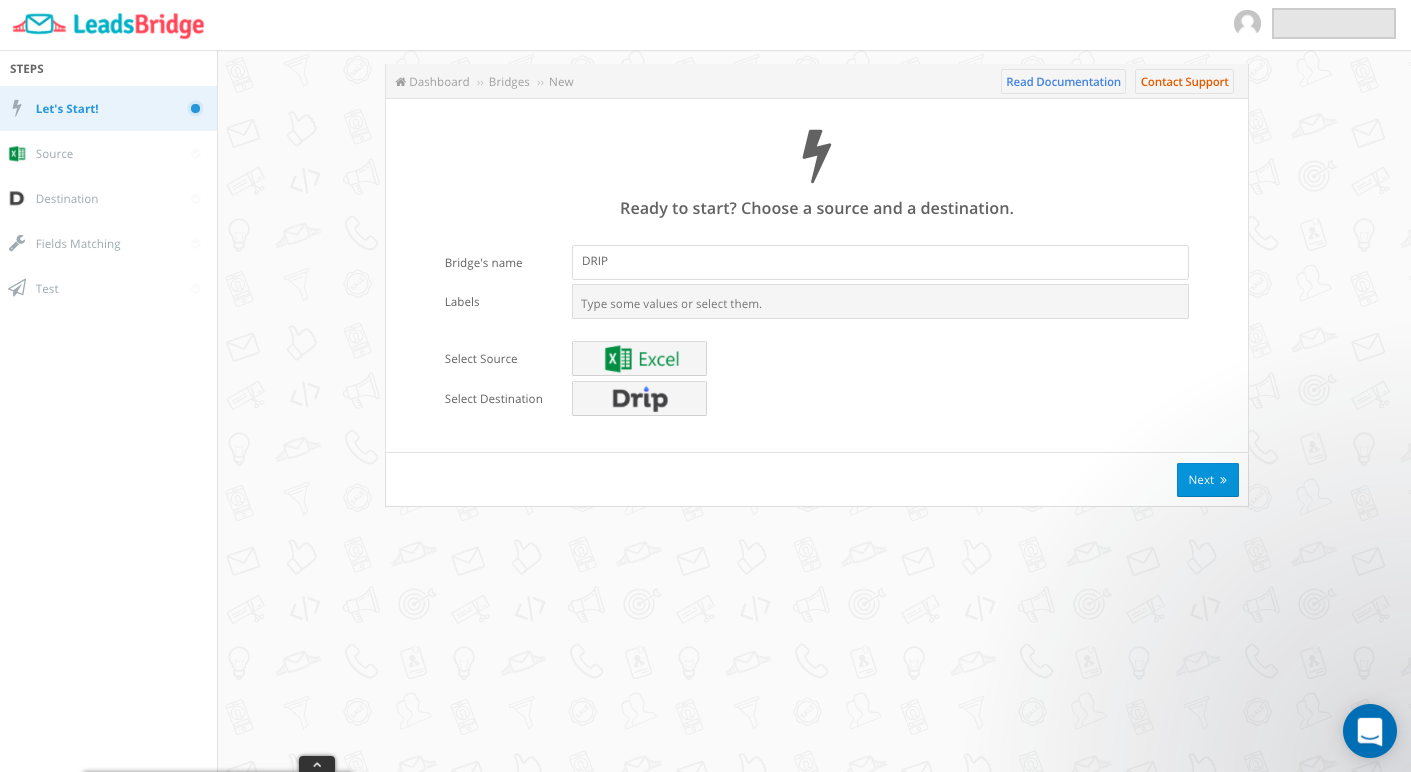Open the Labels selection field
This screenshot has width=1411, height=772.
(x=880, y=302)
